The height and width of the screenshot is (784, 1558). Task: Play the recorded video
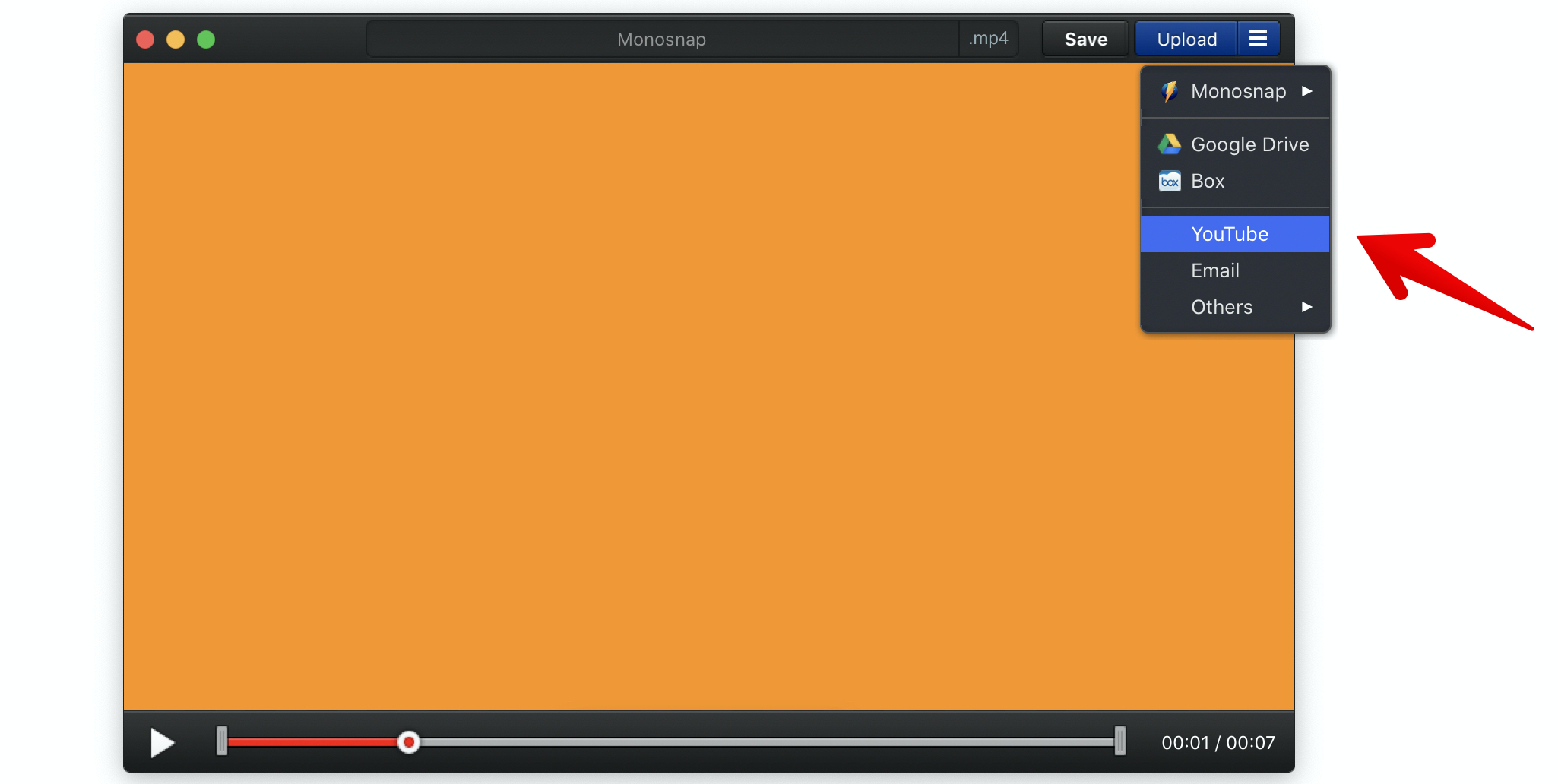pos(162,742)
